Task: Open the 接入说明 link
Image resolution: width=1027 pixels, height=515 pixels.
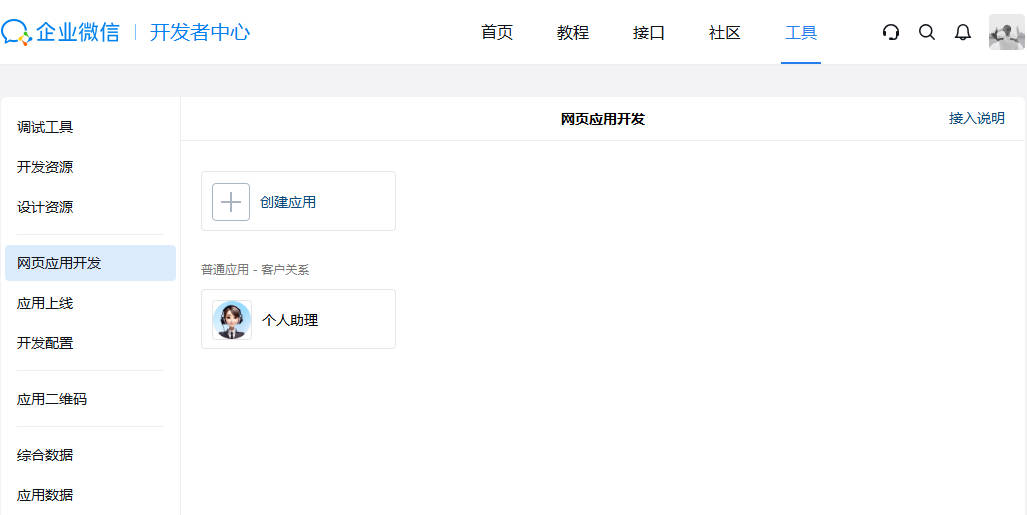Action: point(976,118)
